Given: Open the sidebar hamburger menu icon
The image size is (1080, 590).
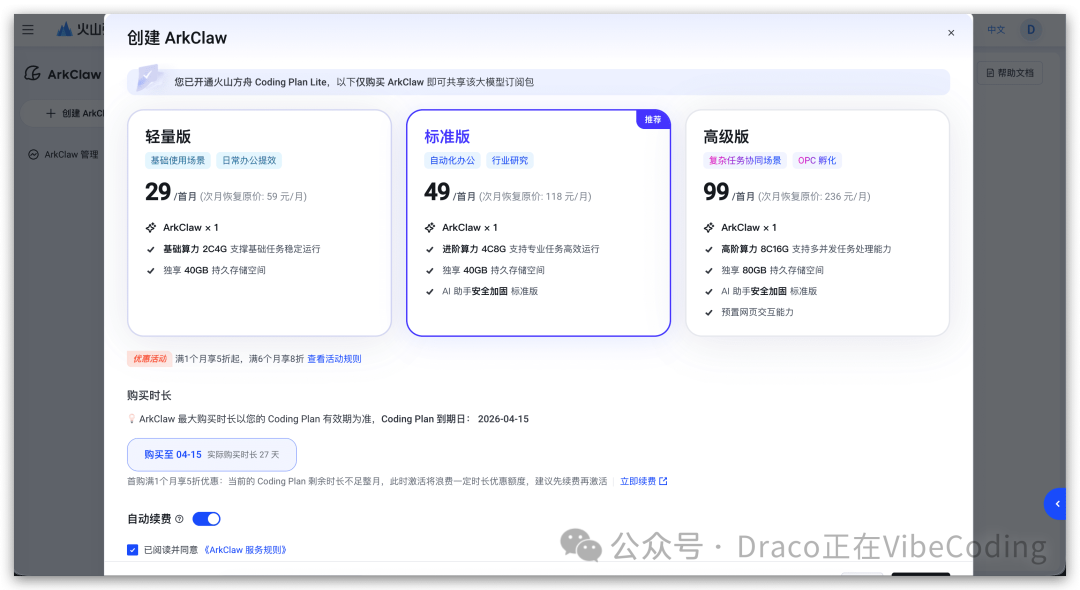Looking at the screenshot, I should point(27,29).
